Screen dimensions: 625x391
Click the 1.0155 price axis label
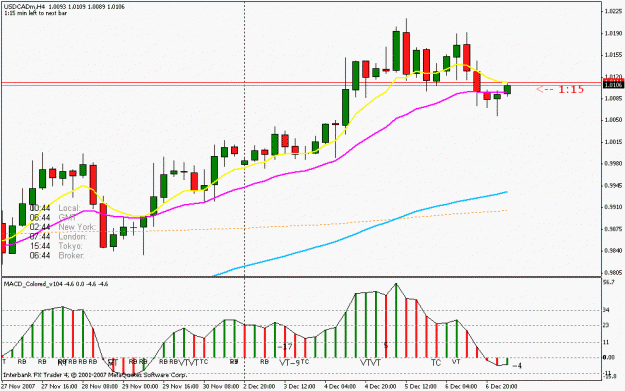613,55
